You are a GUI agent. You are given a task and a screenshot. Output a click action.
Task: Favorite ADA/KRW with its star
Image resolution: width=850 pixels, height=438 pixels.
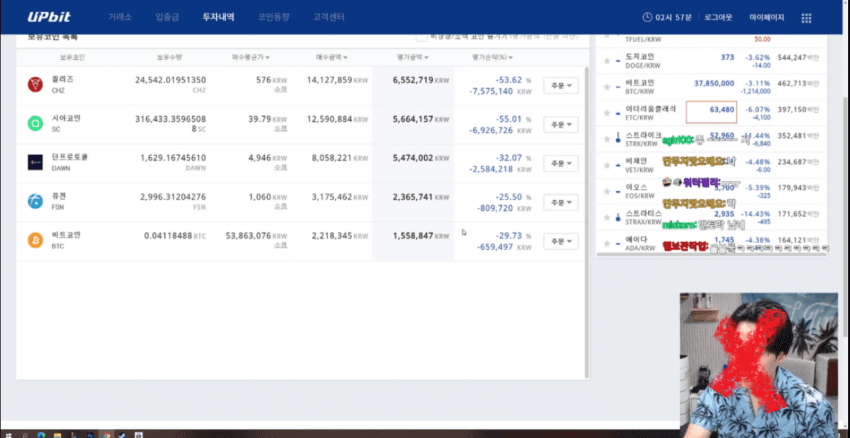607,243
